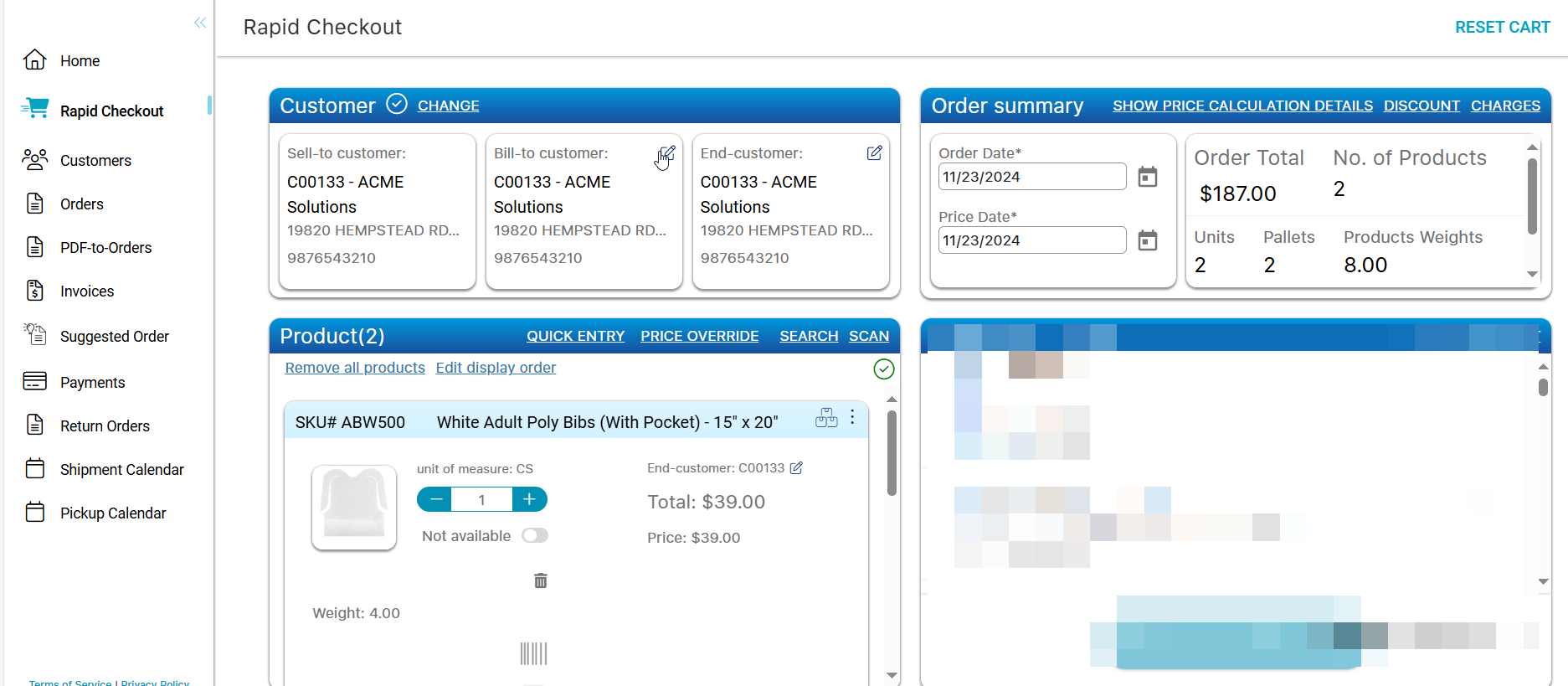Edit the Bill-to customer pencil icon
Viewport: 1568px width, 686px height.
coord(667,153)
